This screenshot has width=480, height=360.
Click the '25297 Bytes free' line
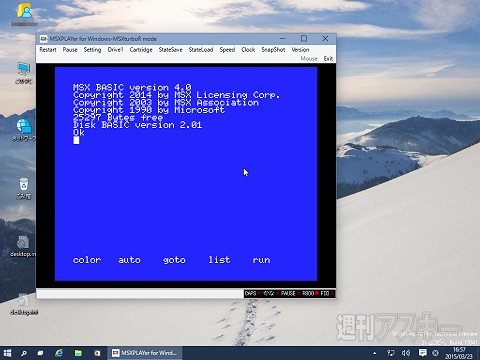coord(118,117)
